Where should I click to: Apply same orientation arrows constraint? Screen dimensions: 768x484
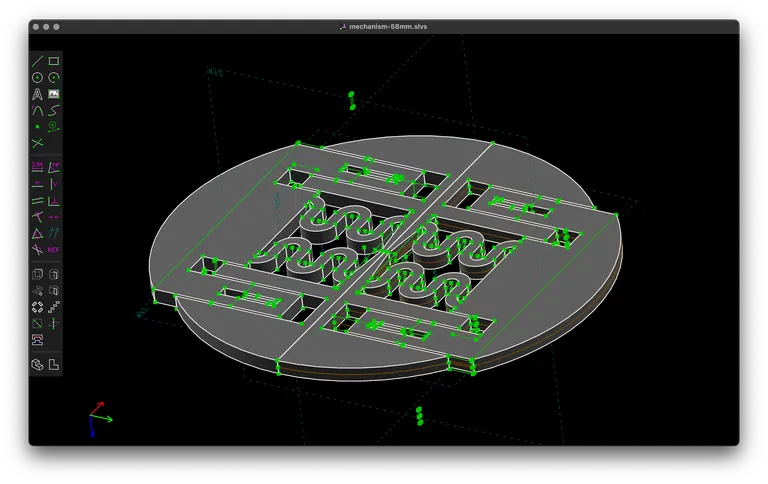click(x=54, y=234)
